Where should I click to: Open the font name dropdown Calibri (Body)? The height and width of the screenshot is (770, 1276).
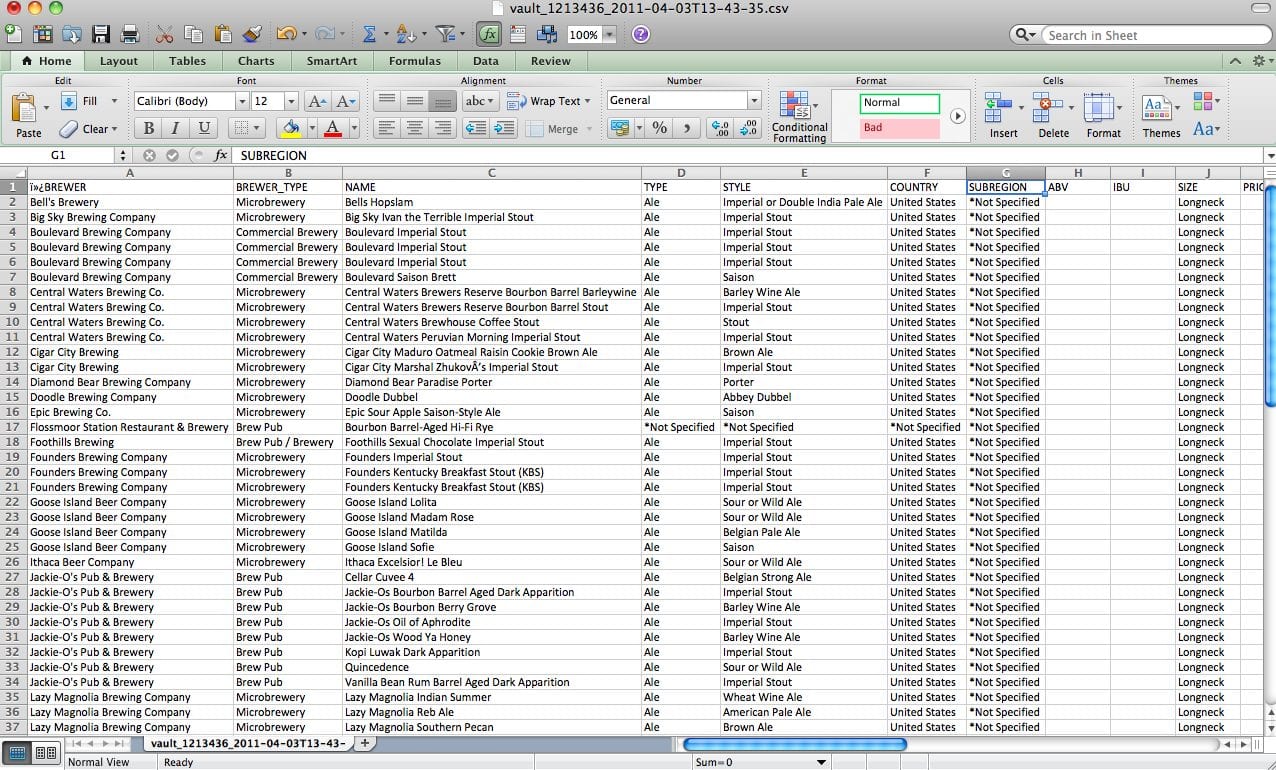coord(242,101)
